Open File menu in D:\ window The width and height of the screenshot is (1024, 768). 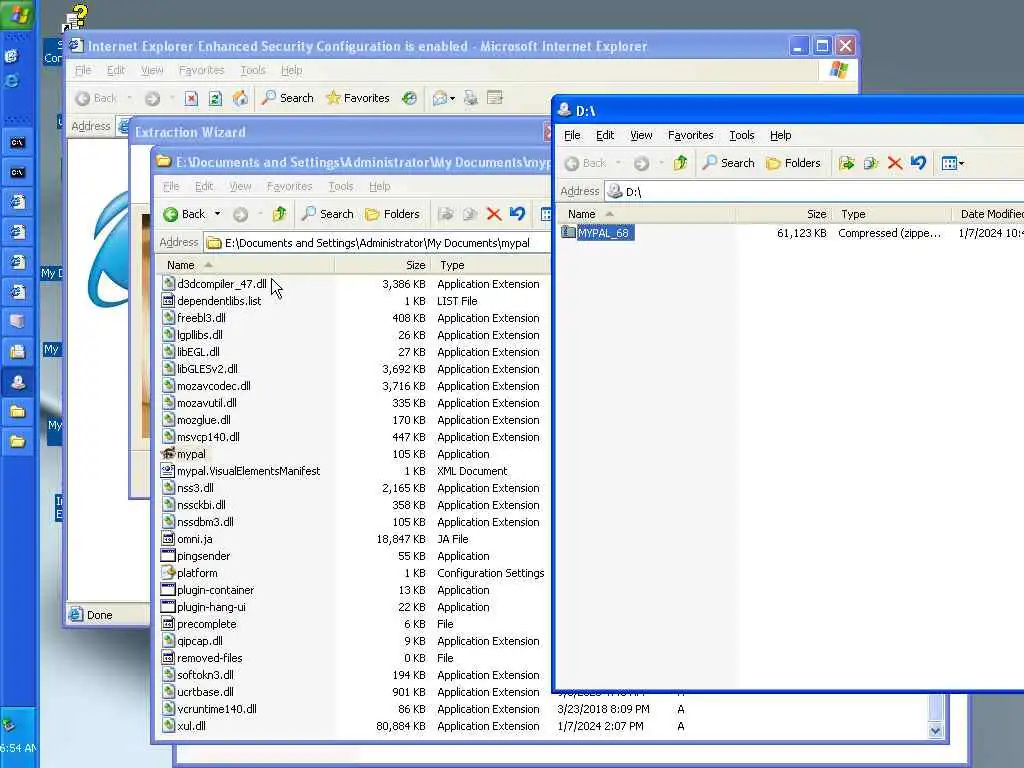tap(572, 135)
